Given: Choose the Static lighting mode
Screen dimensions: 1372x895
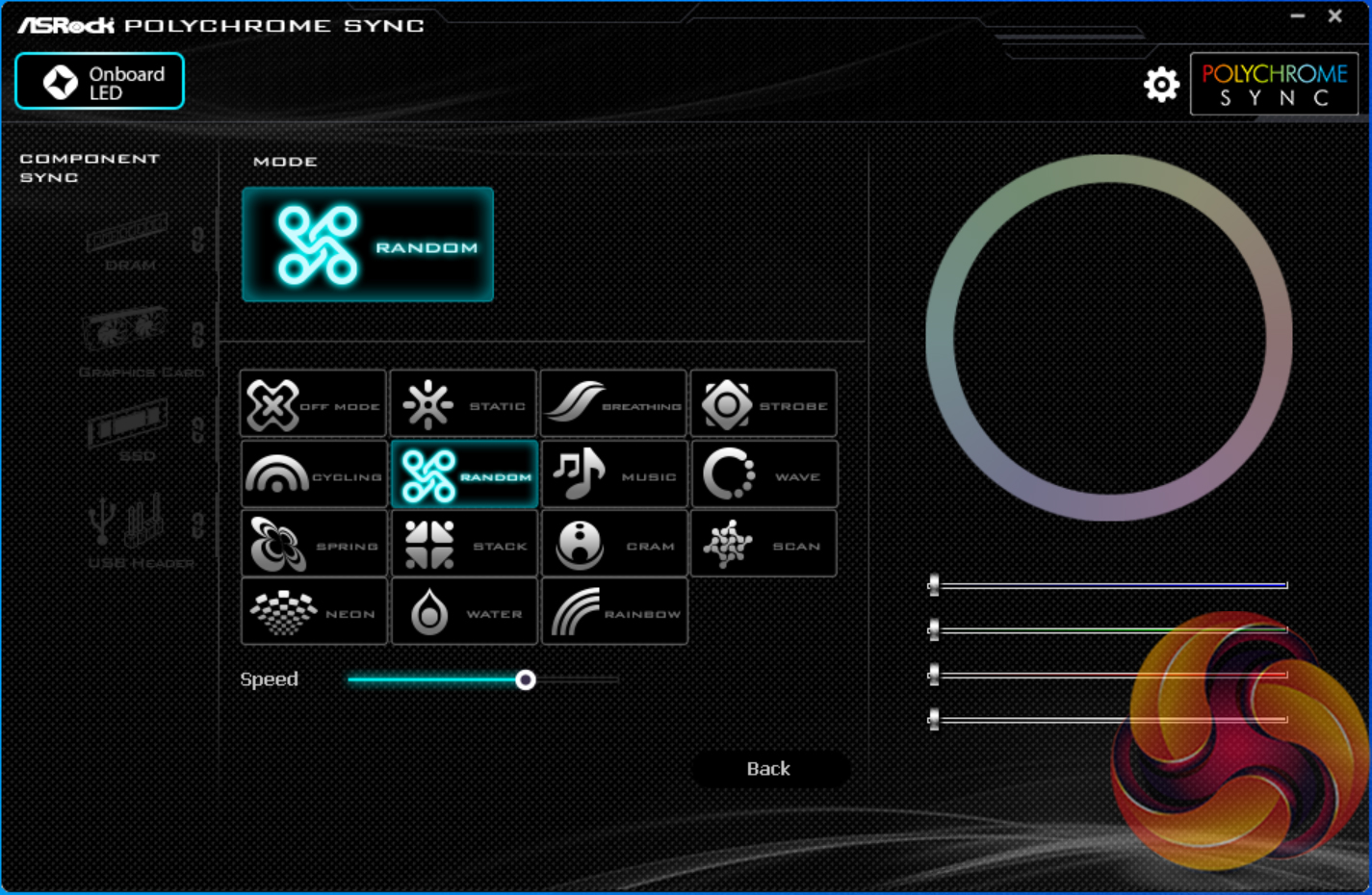Looking at the screenshot, I should coord(464,404).
